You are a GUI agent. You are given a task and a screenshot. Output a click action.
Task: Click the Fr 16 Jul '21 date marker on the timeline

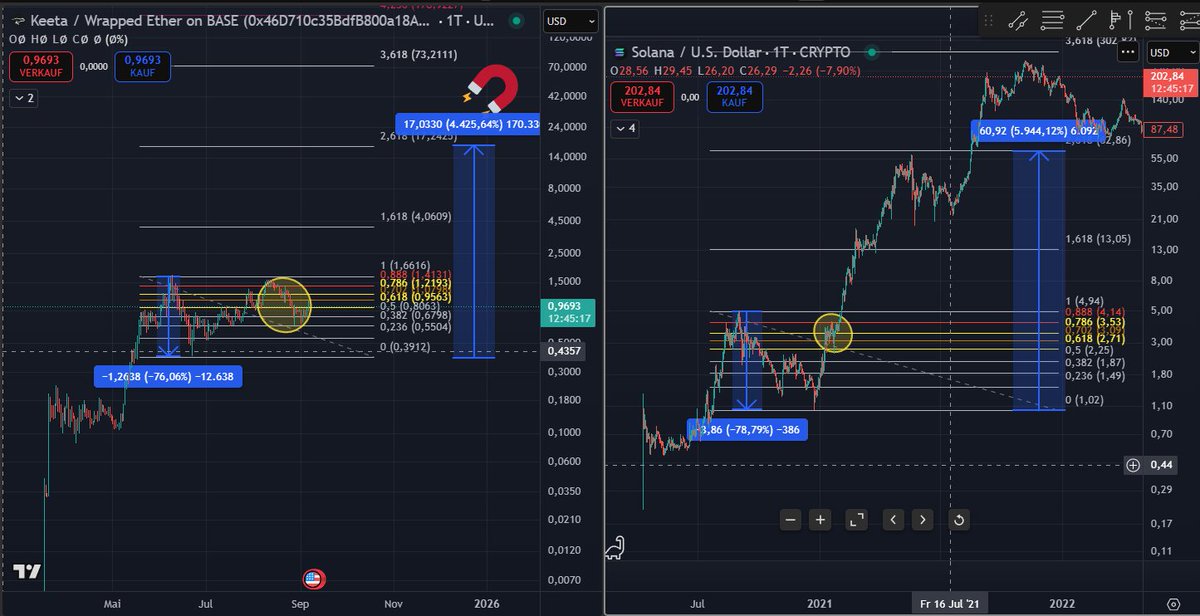coord(950,603)
